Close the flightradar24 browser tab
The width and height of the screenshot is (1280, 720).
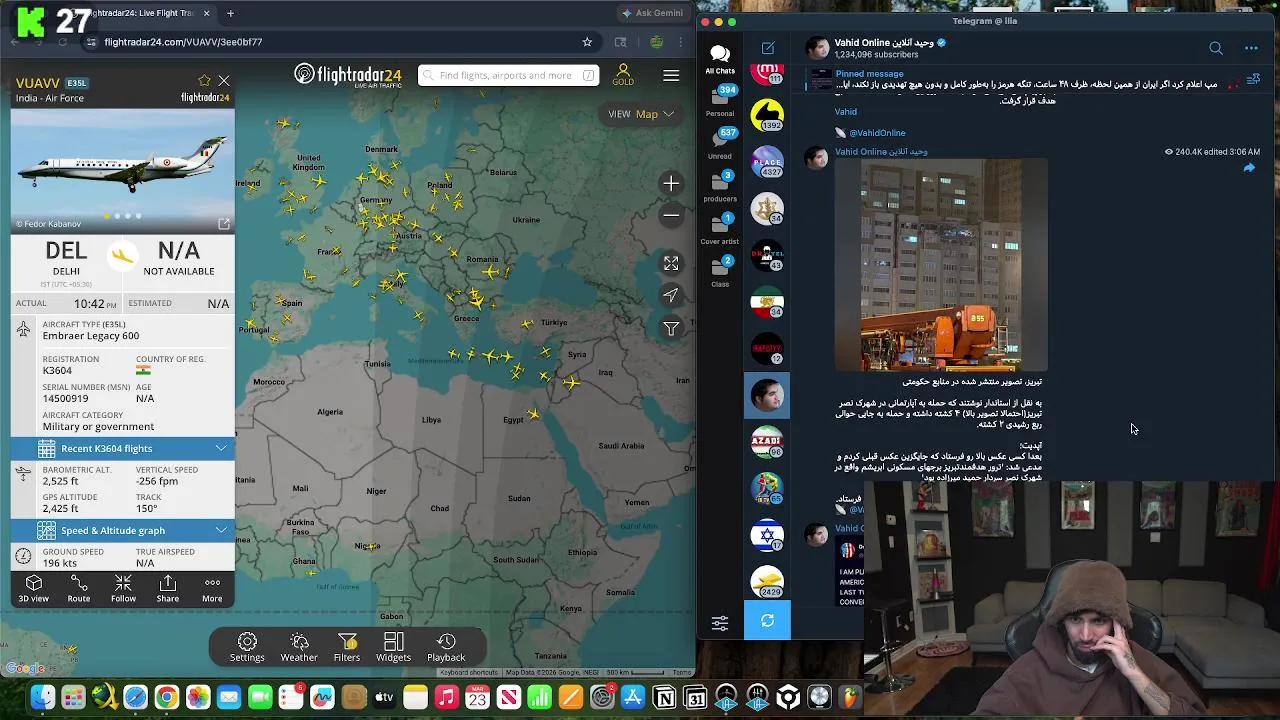pos(207,13)
